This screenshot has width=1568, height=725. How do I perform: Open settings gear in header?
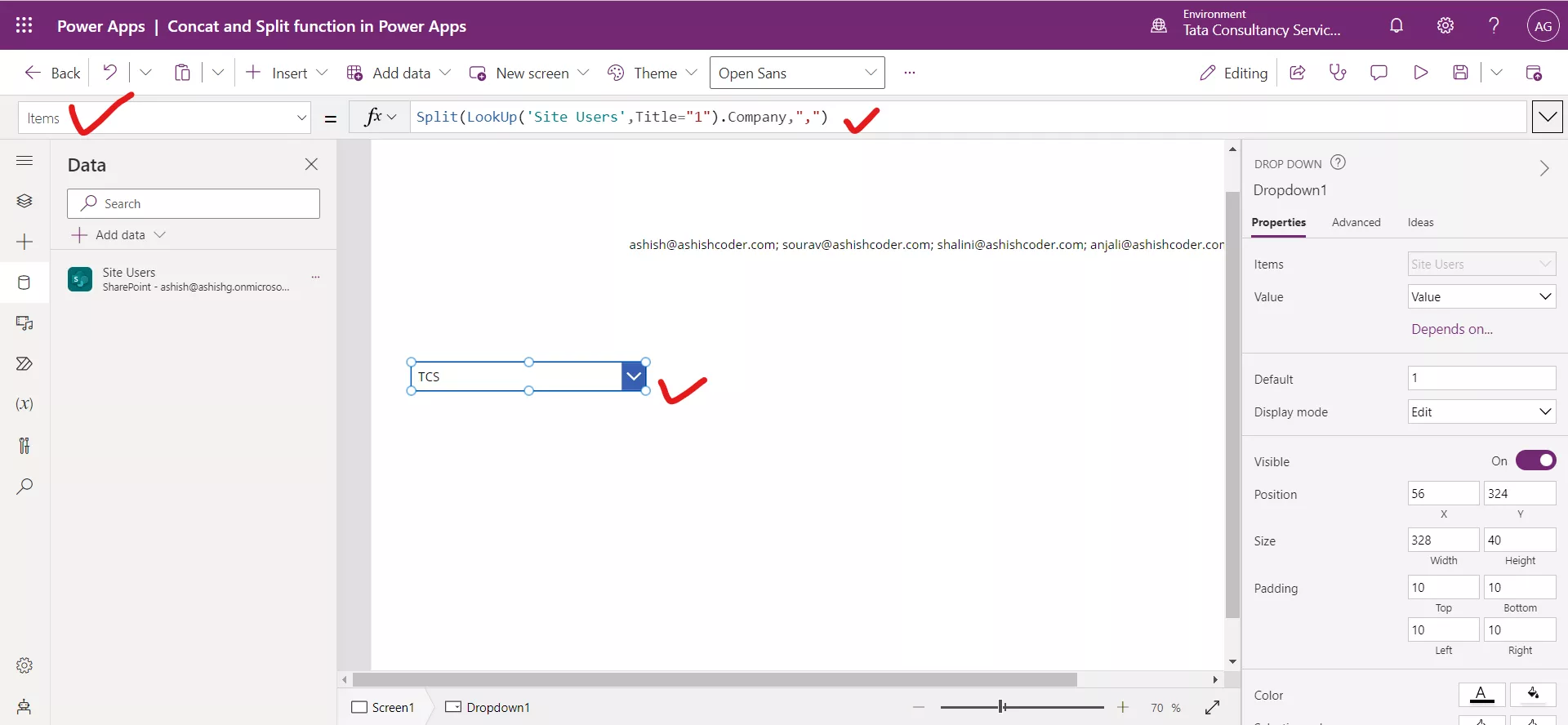coord(1445,25)
